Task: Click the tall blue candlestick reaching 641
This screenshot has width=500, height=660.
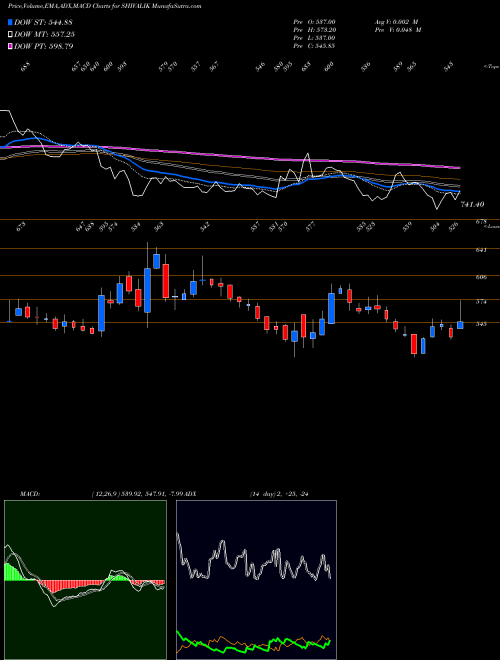Action: (x=147, y=290)
